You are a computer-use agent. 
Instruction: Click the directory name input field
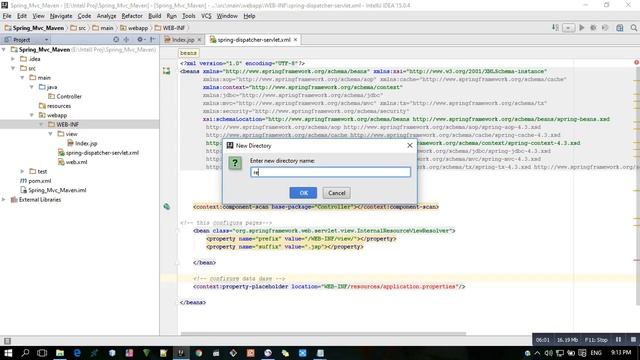click(330, 172)
